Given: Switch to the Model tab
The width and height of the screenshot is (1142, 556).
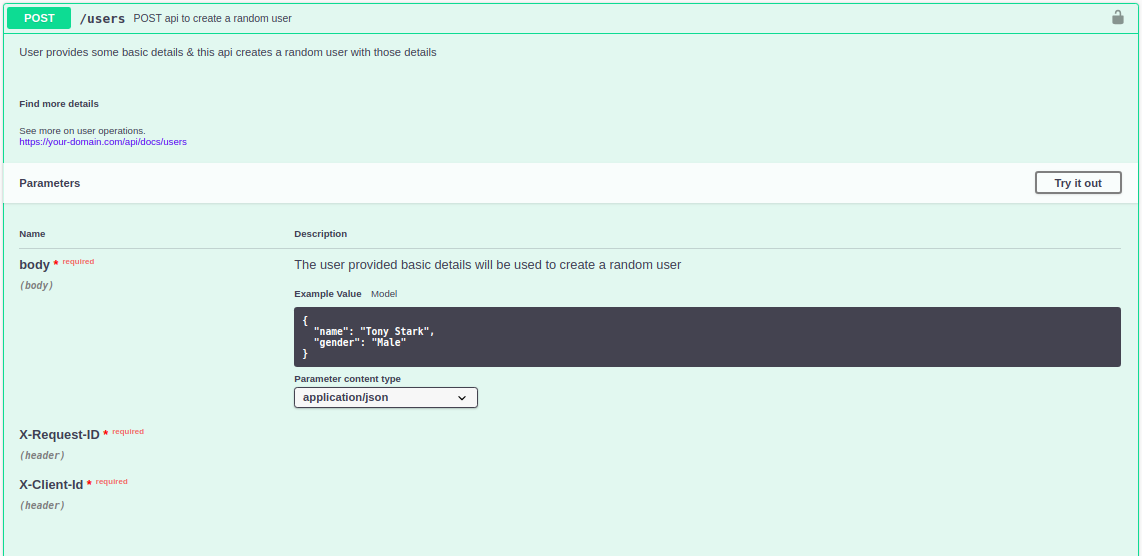Looking at the screenshot, I should coord(384,294).
